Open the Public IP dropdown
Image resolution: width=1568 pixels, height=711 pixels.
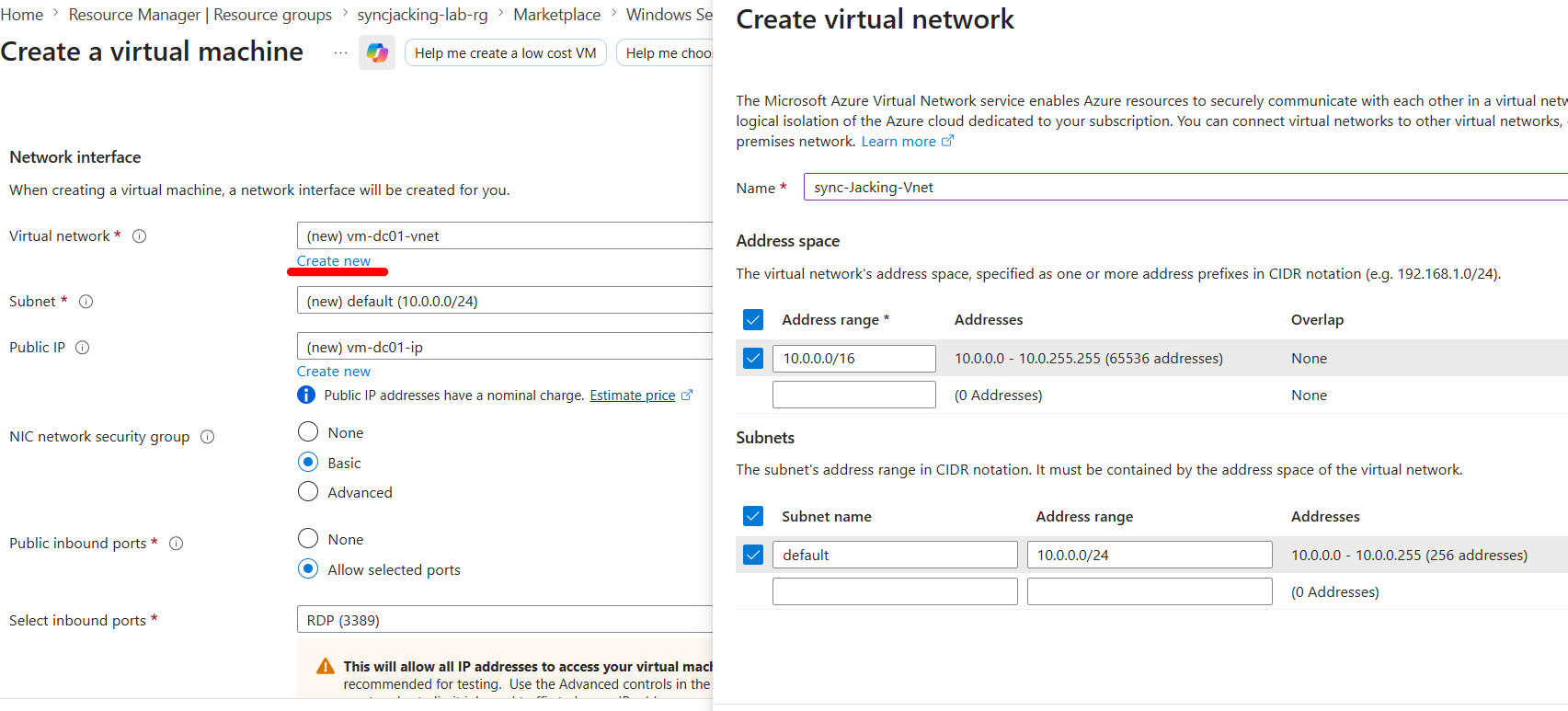tap(504, 347)
